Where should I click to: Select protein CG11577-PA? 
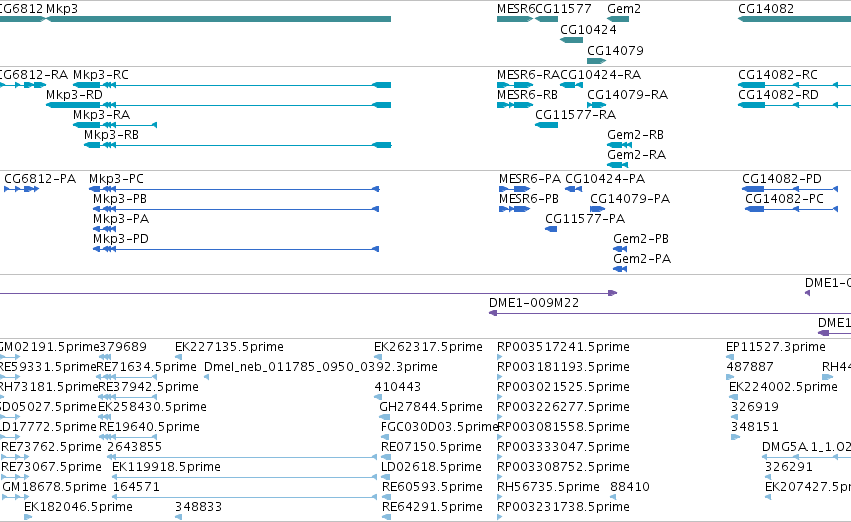point(551,229)
